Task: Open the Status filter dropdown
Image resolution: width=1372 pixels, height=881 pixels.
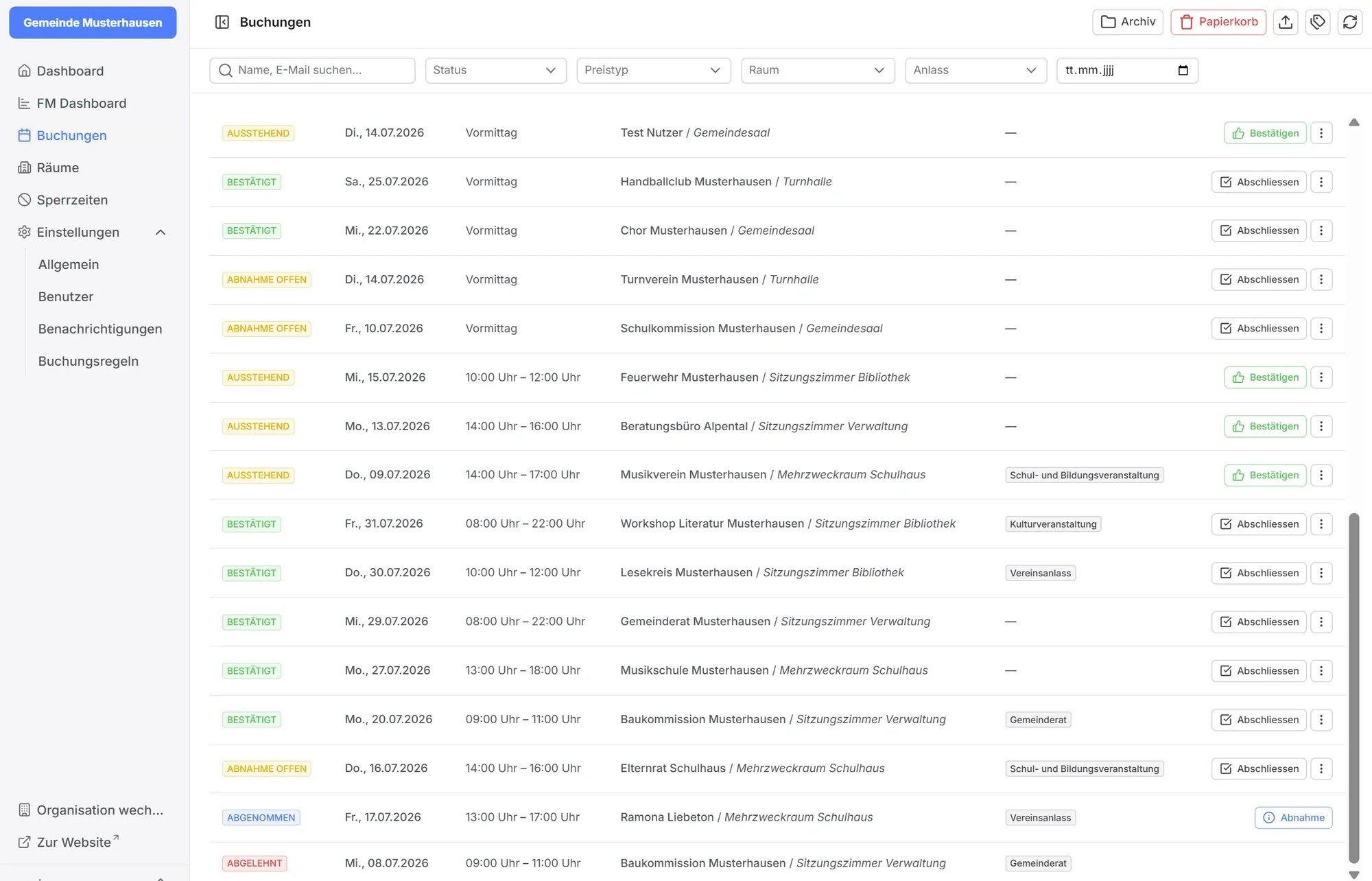Action: tap(495, 70)
